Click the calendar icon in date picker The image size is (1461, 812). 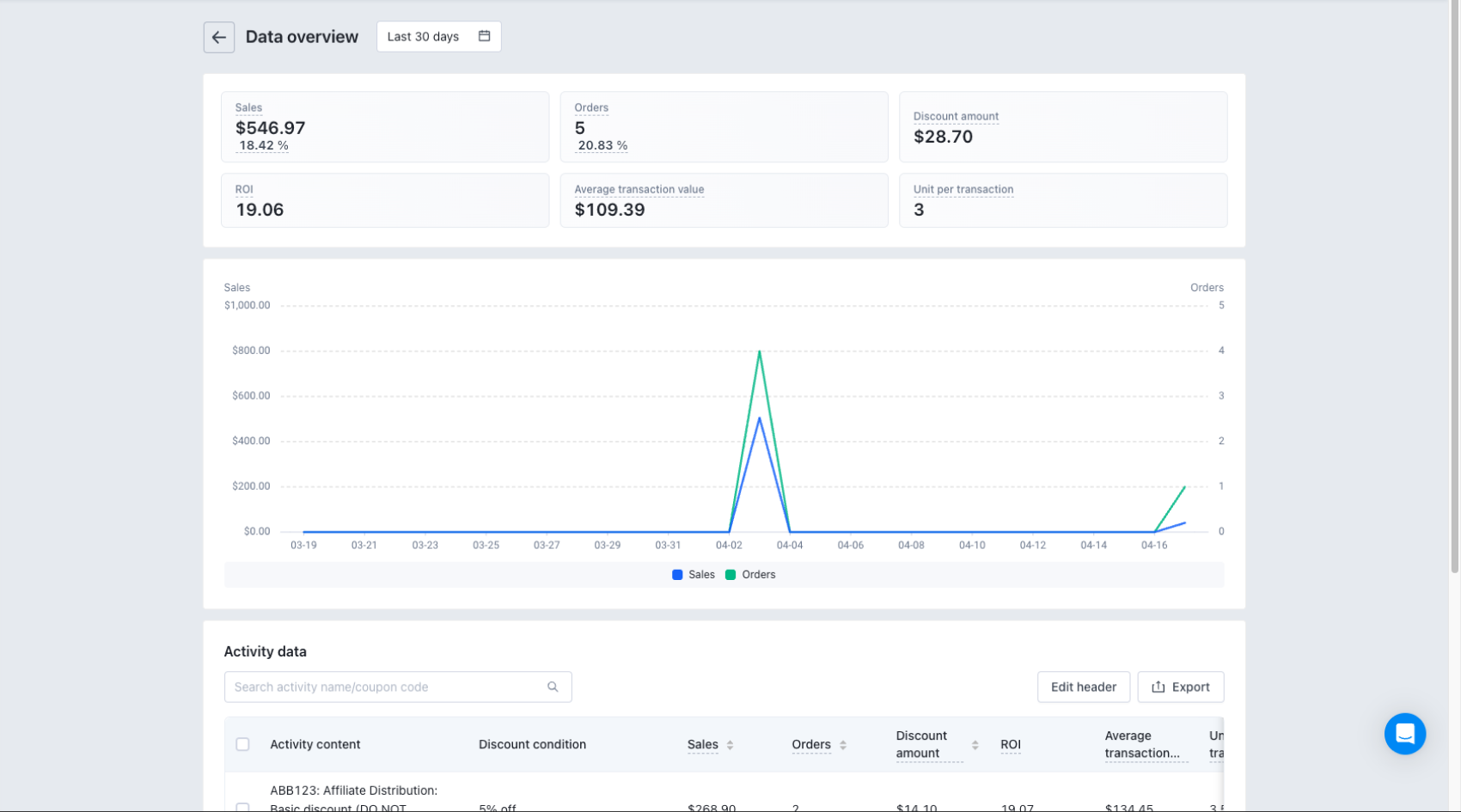tap(484, 36)
